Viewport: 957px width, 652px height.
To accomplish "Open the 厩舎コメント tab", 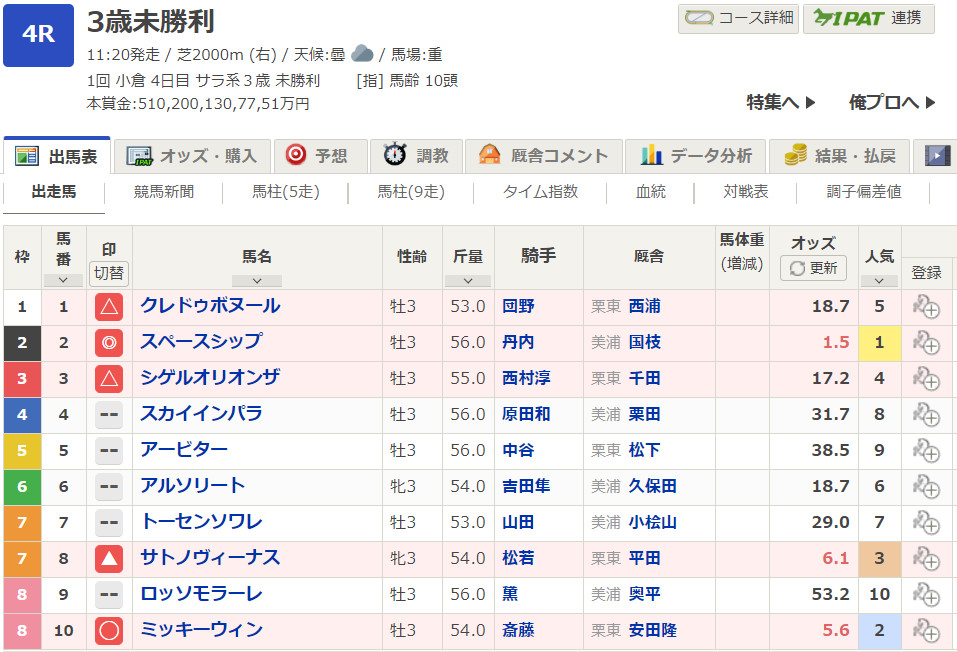I will coord(544,156).
